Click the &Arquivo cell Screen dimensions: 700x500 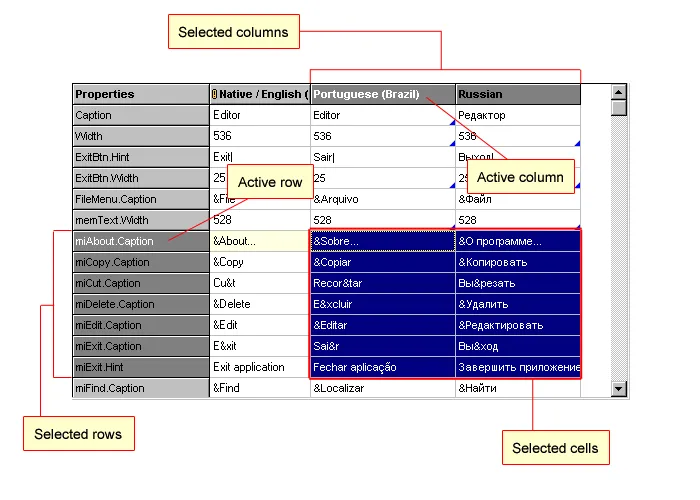coord(382,199)
